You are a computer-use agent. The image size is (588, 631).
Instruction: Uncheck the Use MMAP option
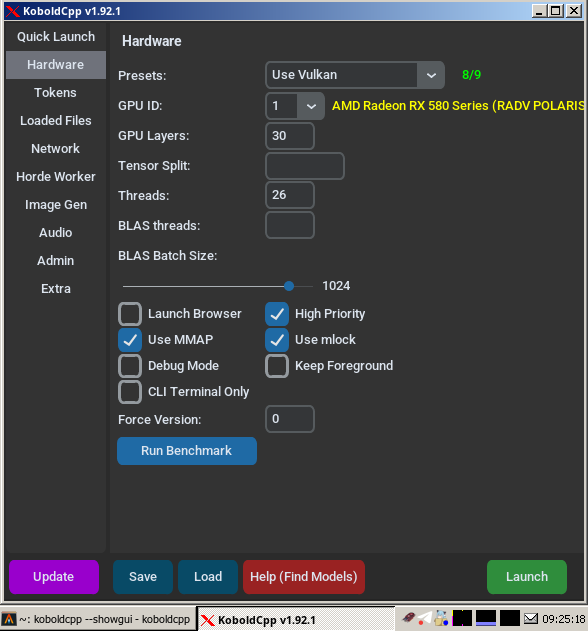click(x=130, y=340)
